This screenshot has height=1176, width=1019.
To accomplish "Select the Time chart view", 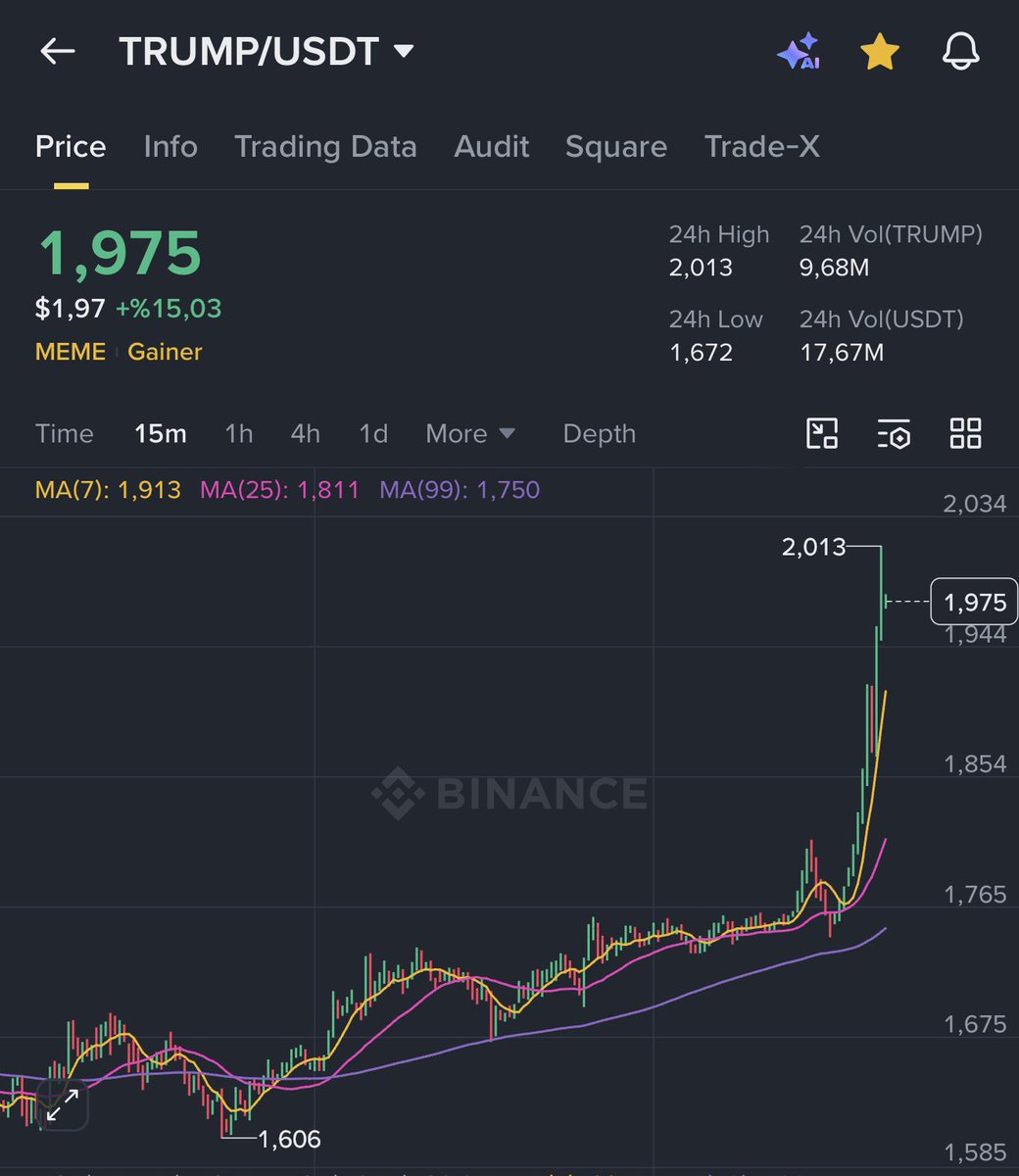I will click(65, 433).
